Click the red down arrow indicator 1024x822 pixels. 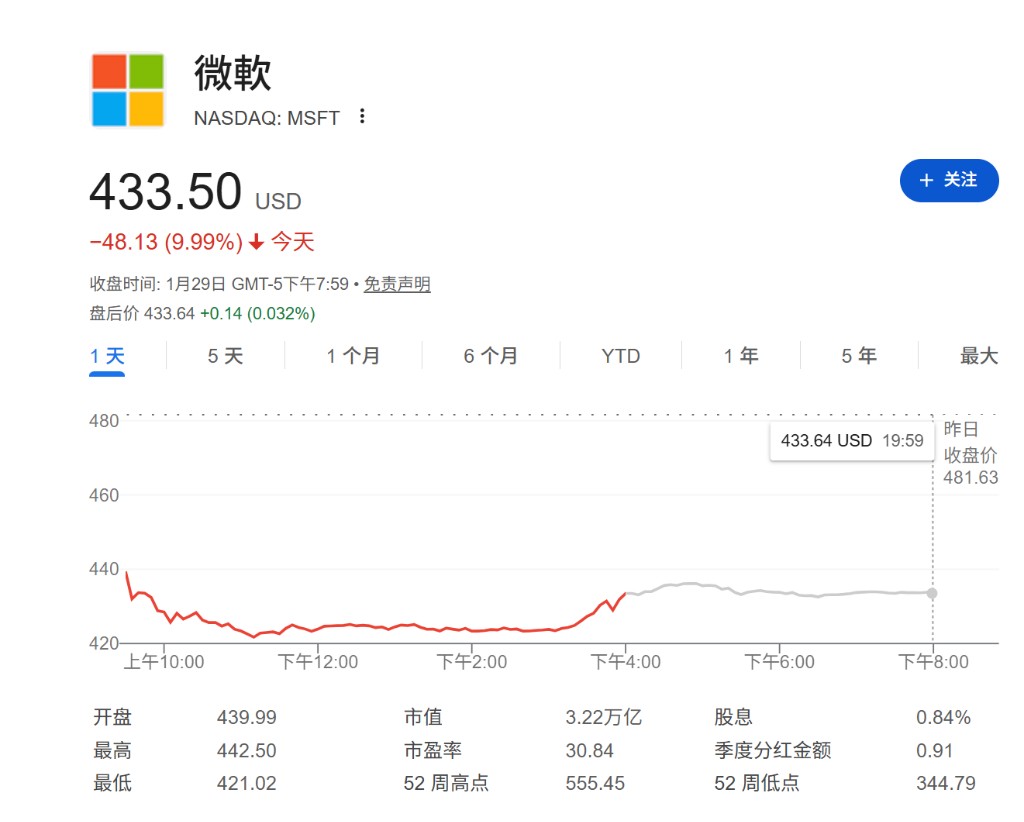coord(256,242)
